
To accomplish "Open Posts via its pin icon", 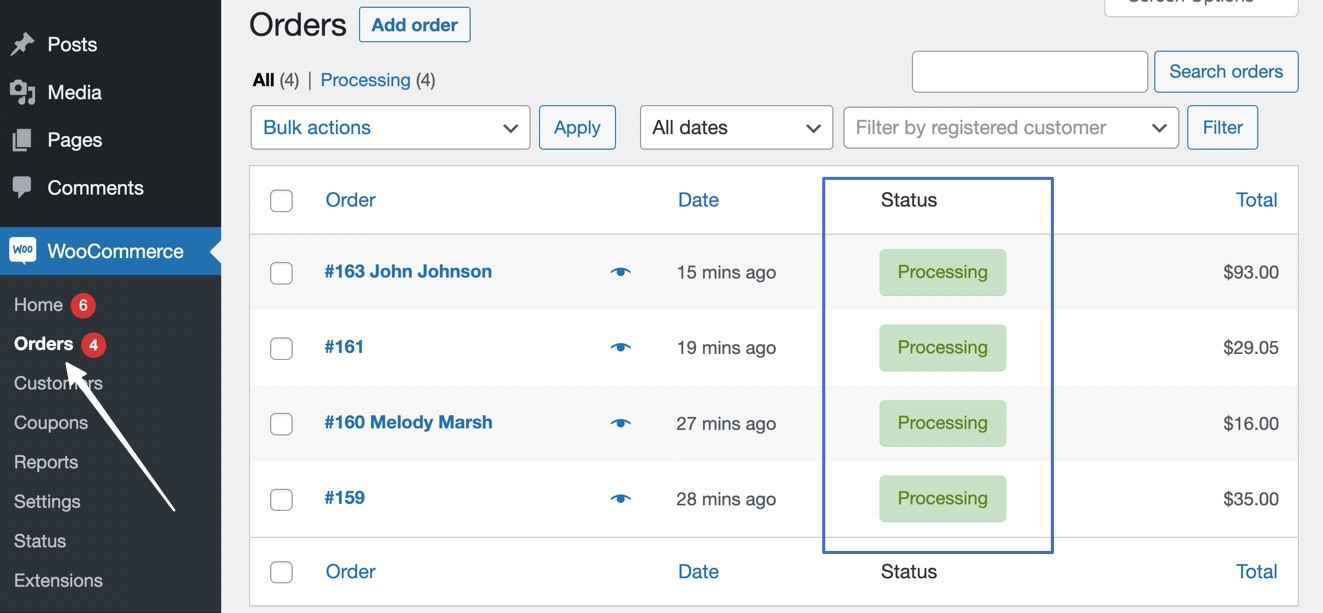I will (22, 44).
